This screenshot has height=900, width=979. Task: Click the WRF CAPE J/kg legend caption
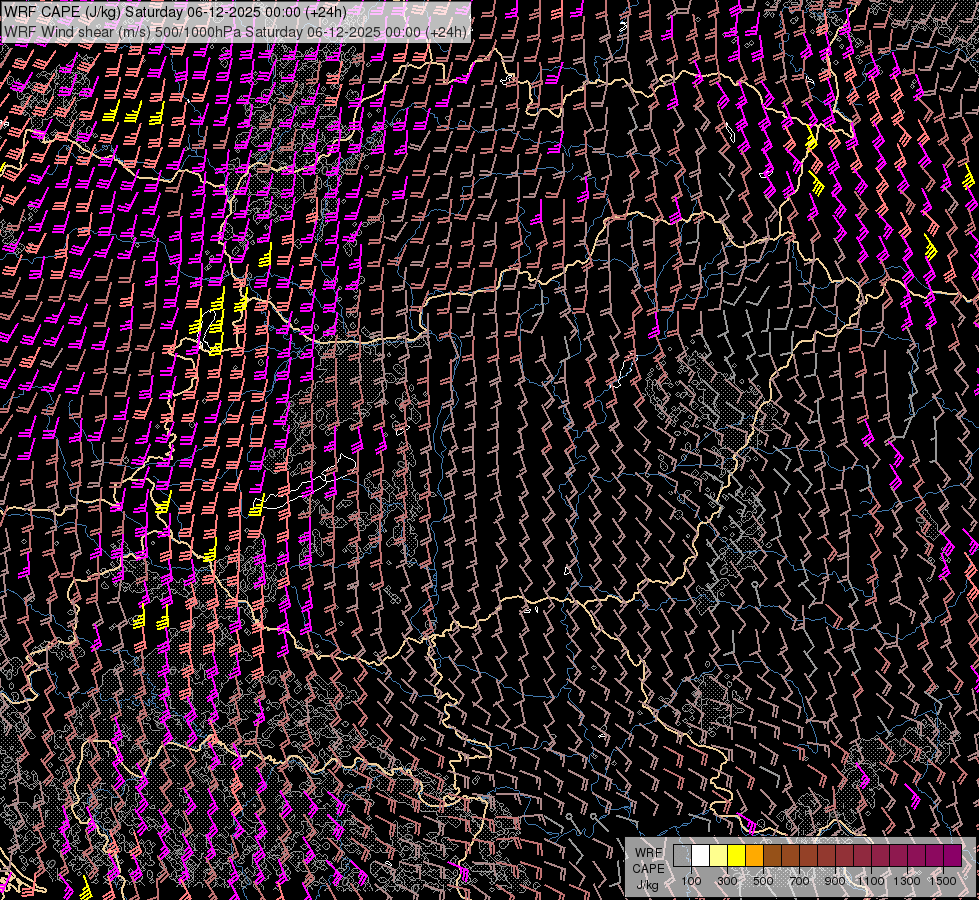click(647, 868)
